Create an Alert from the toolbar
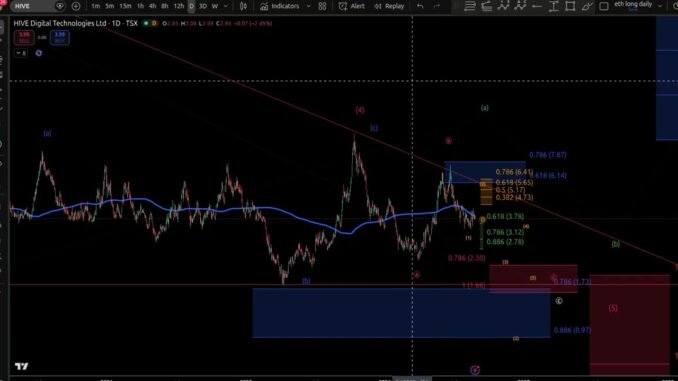The image size is (678, 381). pyautogui.click(x=352, y=6)
